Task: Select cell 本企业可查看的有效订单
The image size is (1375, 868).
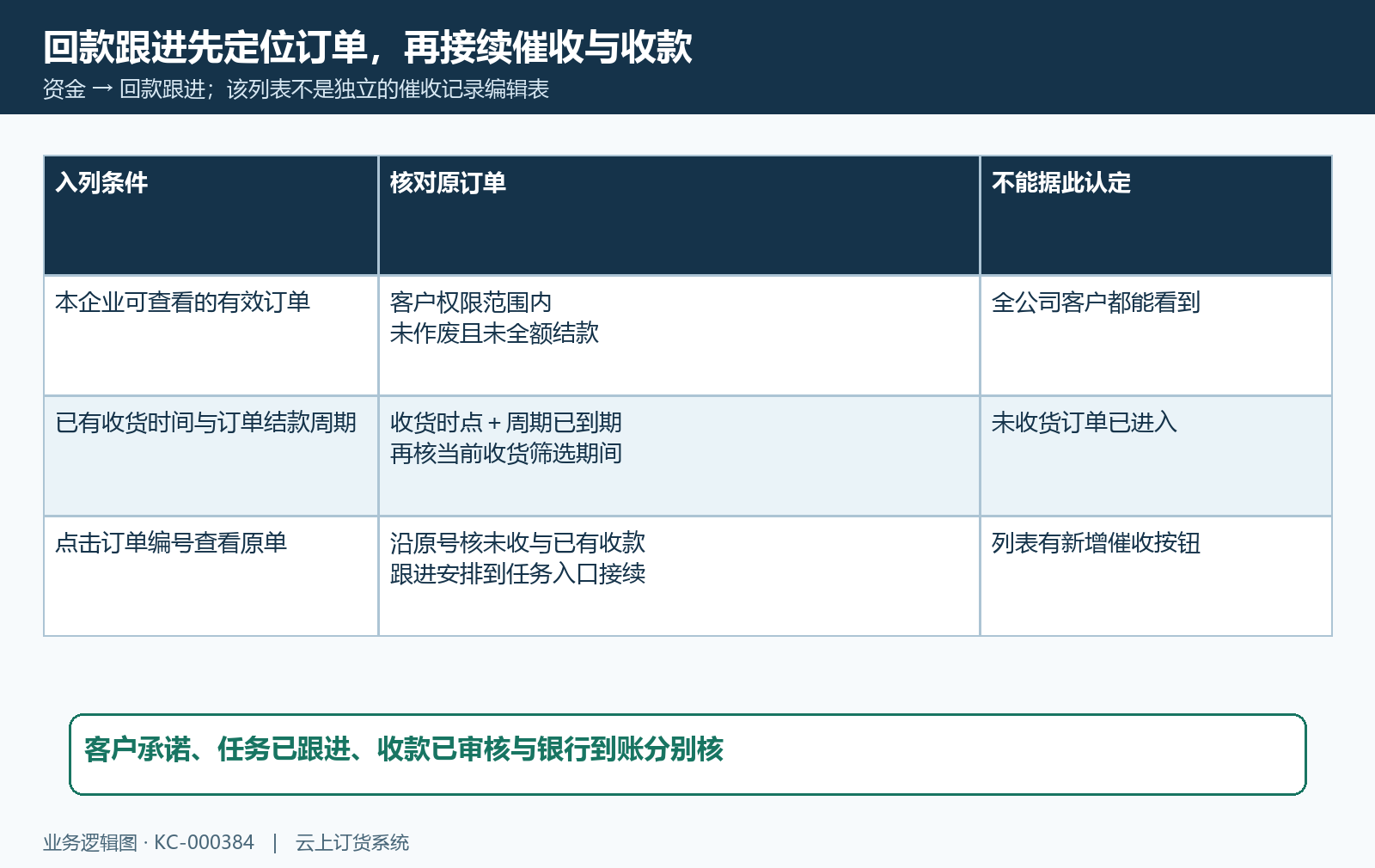Action: (x=211, y=335)
